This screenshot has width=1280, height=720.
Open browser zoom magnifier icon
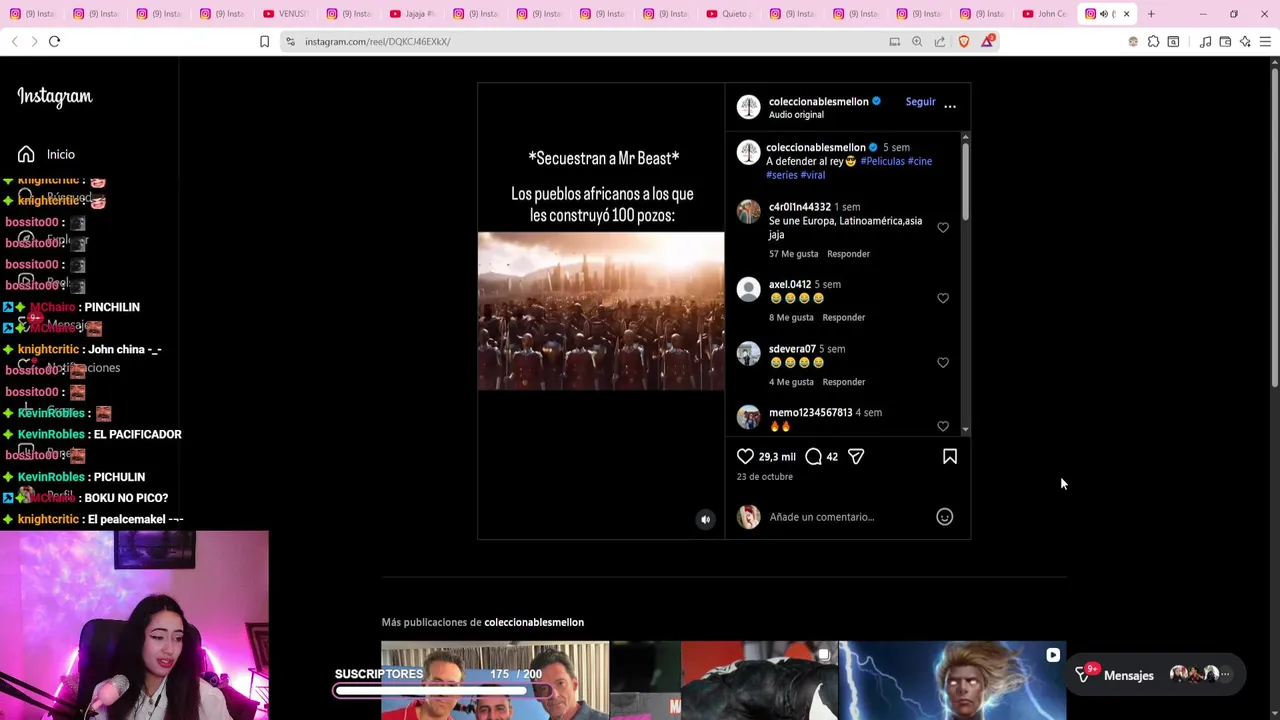click(x=917, y=41)
